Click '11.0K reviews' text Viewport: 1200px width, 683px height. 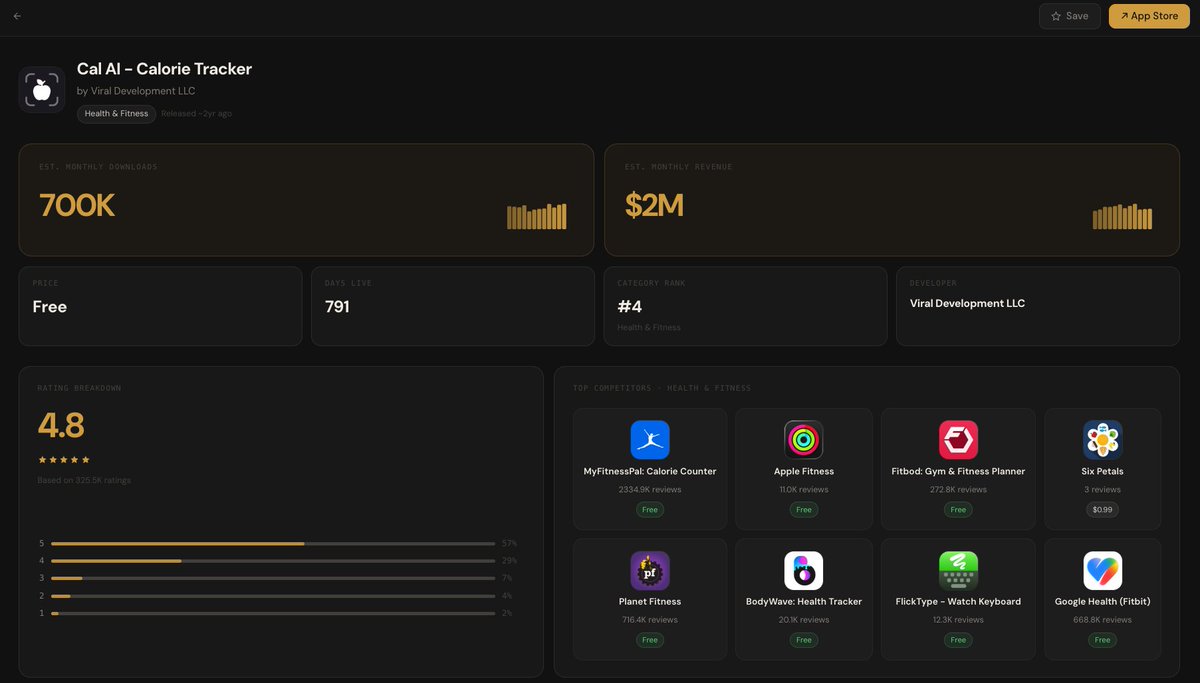tap(804, 490)
